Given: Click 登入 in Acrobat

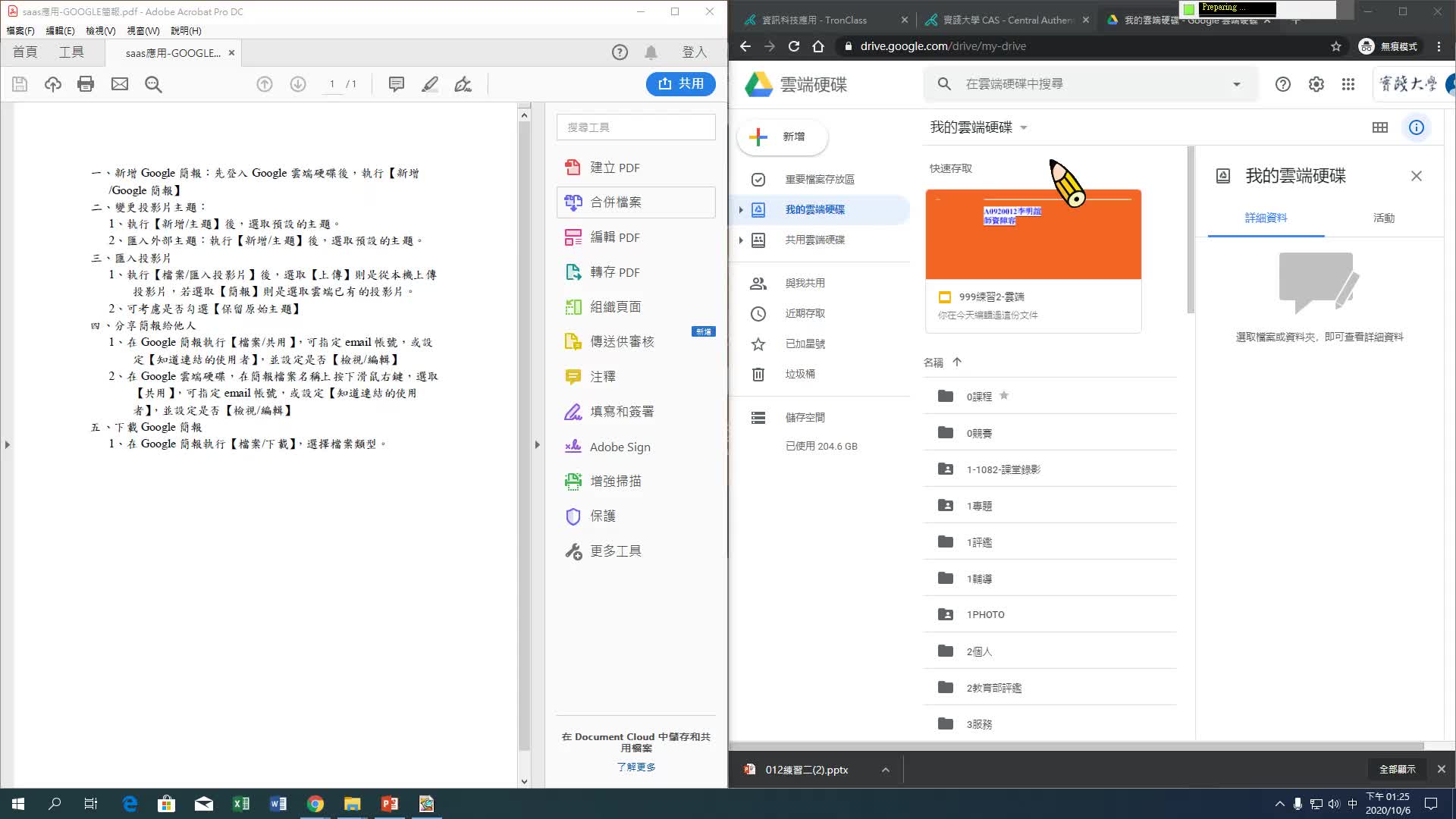Looking at the screenshot, I should pyautogui.click(x=694, y=52).
